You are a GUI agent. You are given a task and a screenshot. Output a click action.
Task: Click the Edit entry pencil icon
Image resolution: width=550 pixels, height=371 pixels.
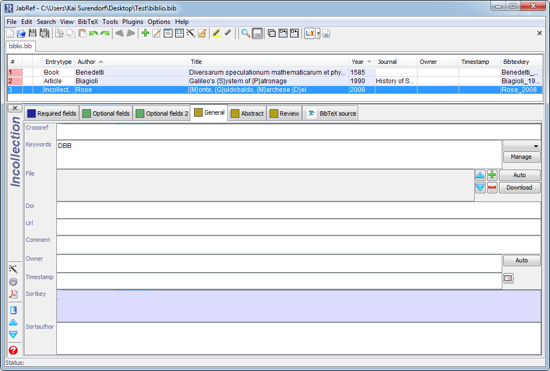156,34
